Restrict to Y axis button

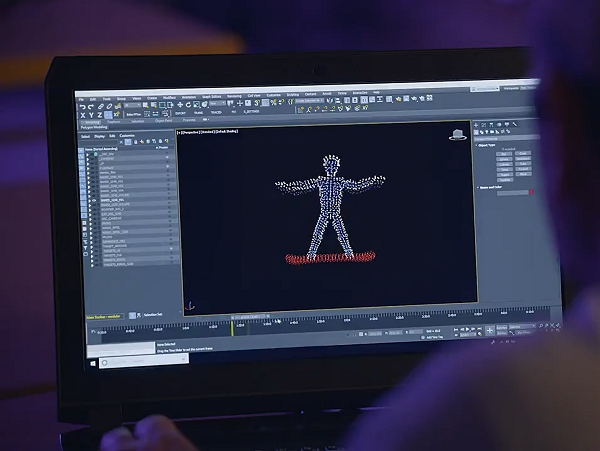91,115
